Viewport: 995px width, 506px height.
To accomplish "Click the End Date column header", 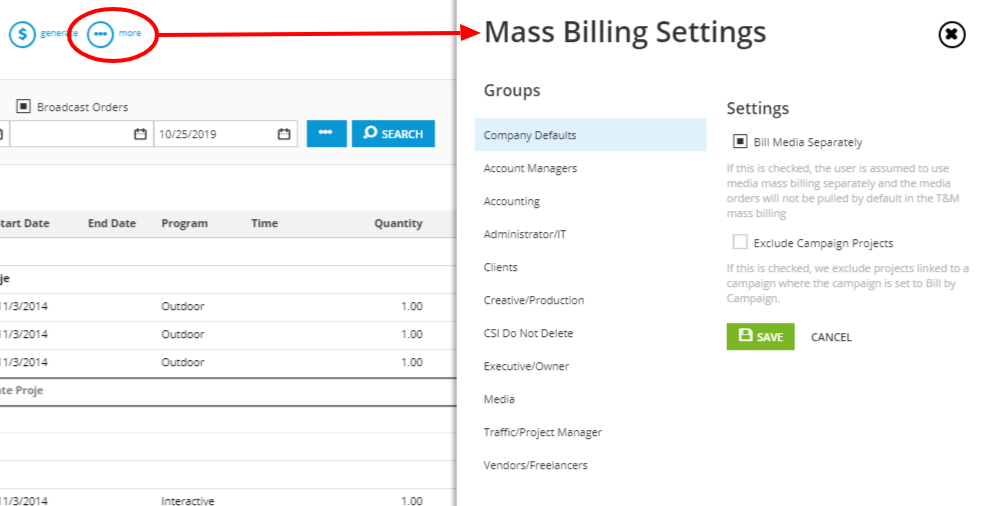I will pyautogui.click(x=112, y=223).
